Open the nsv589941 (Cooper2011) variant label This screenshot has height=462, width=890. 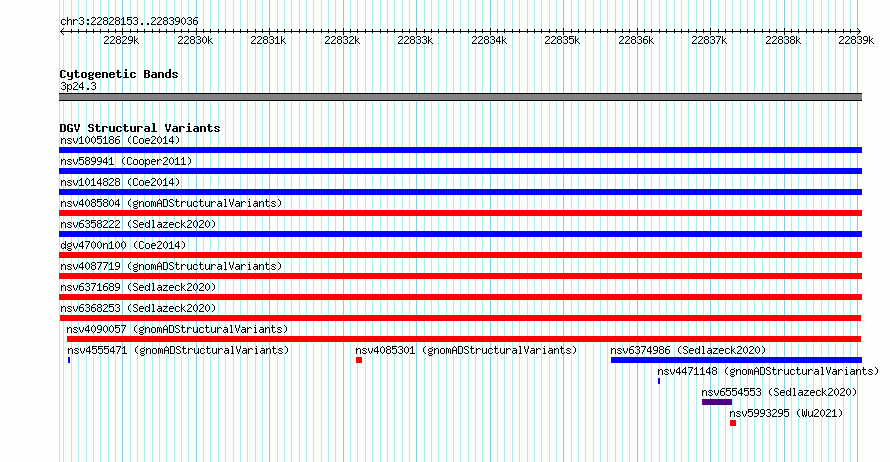[x=126, y=161]
